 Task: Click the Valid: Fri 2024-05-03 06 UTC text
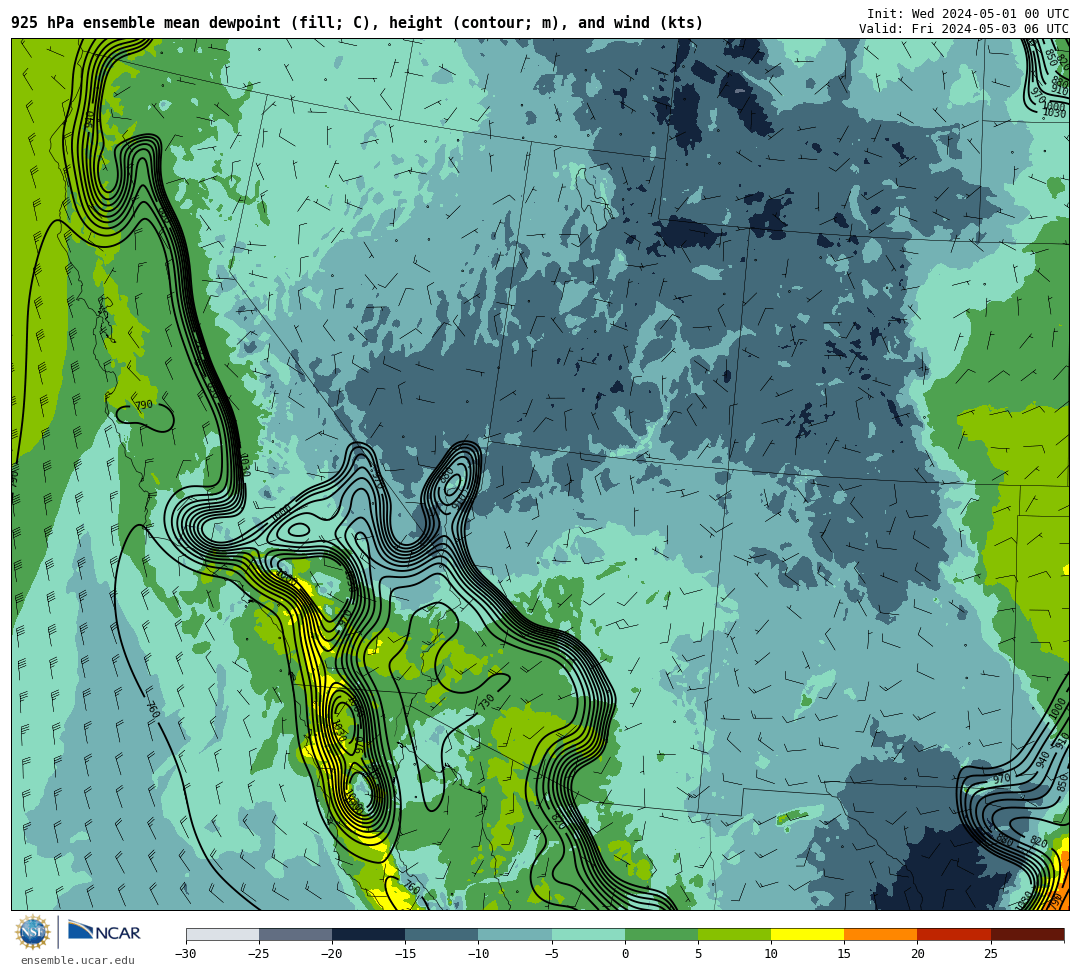coord(963,29)
